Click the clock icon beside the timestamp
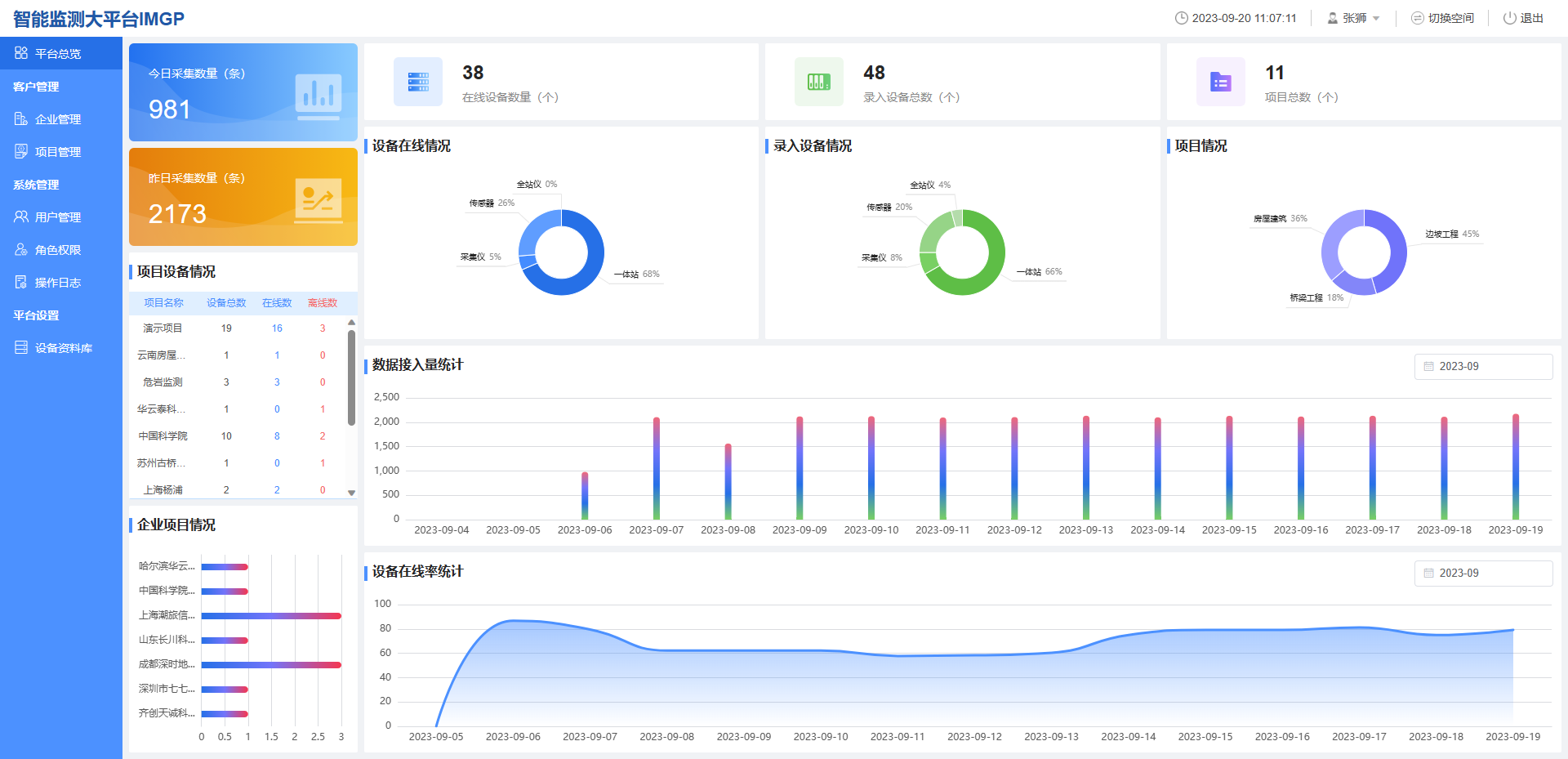 coord(1181,18)
